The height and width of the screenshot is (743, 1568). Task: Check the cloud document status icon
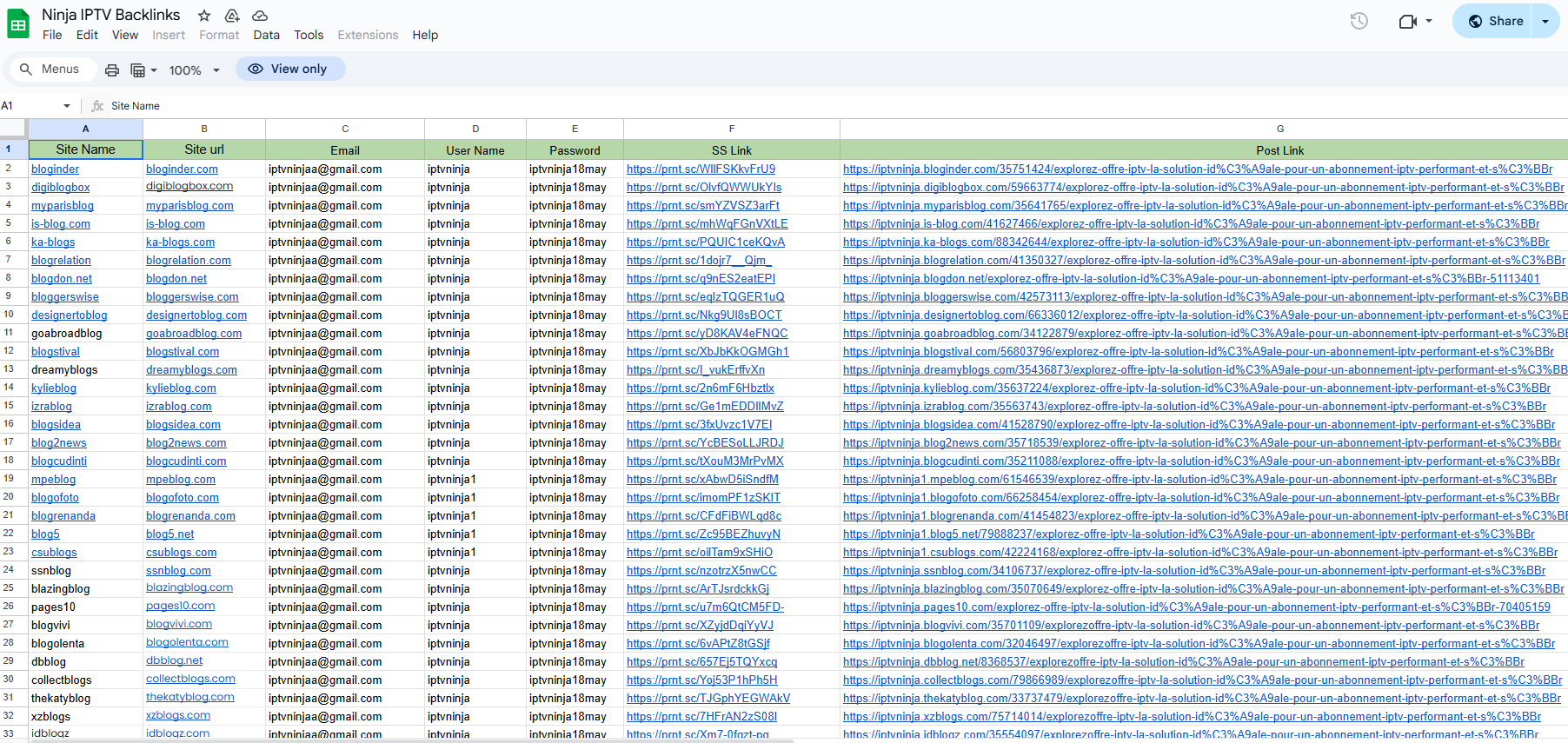260,16
